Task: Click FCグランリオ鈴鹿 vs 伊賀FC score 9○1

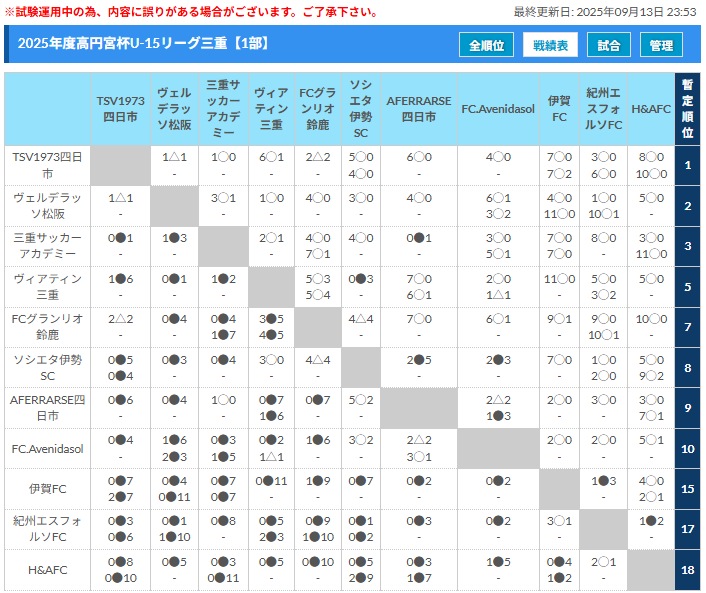Action: click(x=559, y=319)
